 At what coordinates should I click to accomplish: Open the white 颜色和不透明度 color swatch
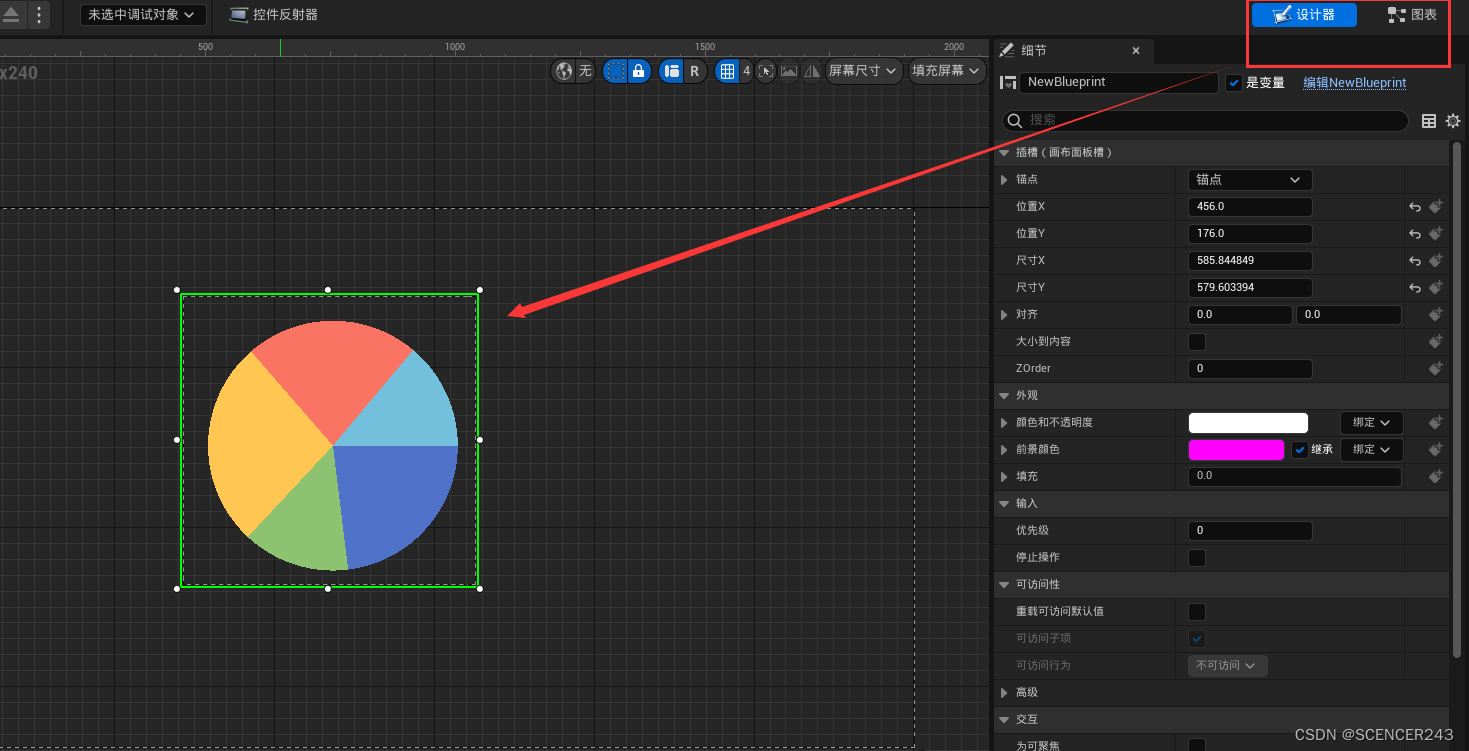tap(1248, 423)
